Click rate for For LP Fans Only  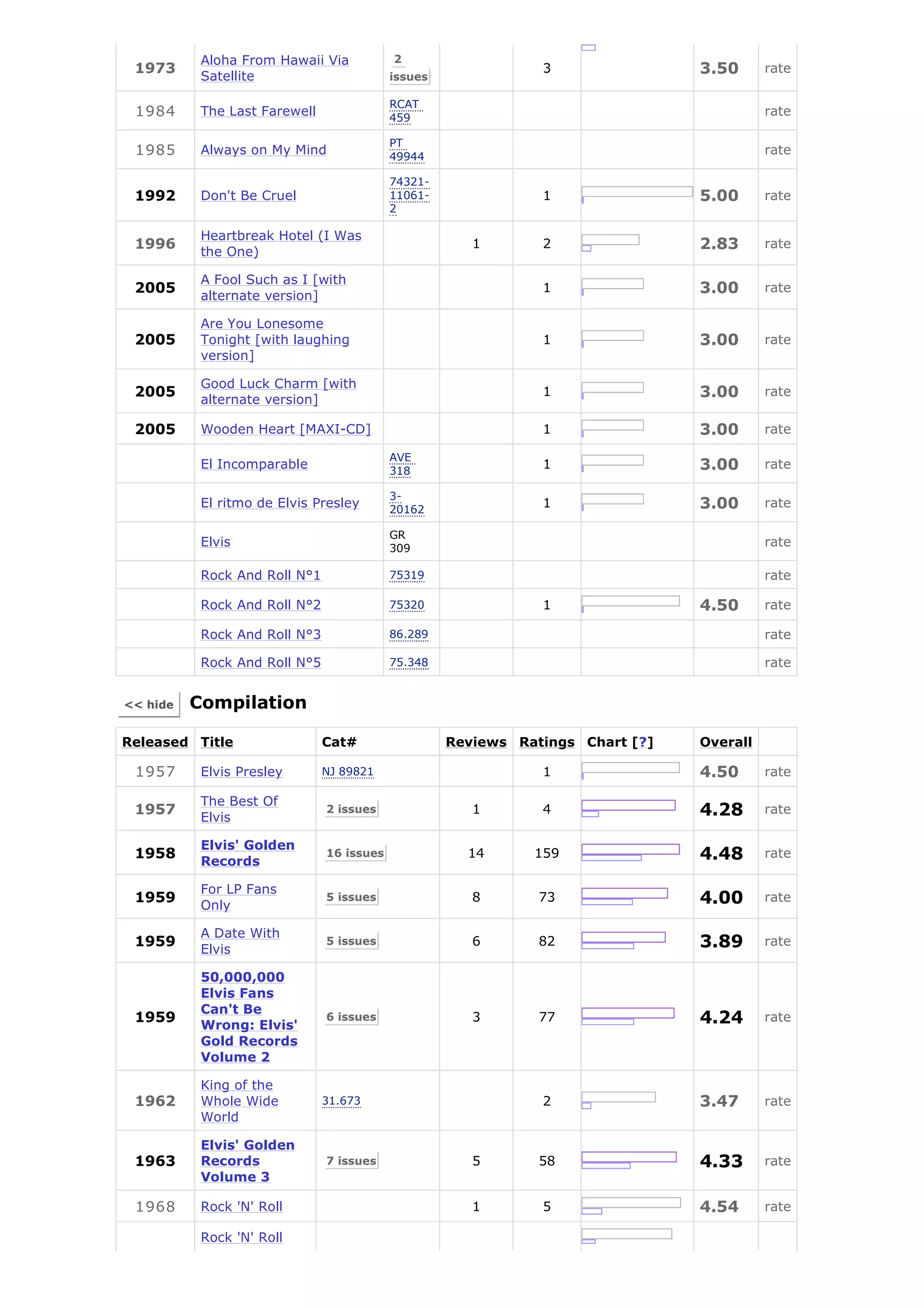[x=777, y=897]
